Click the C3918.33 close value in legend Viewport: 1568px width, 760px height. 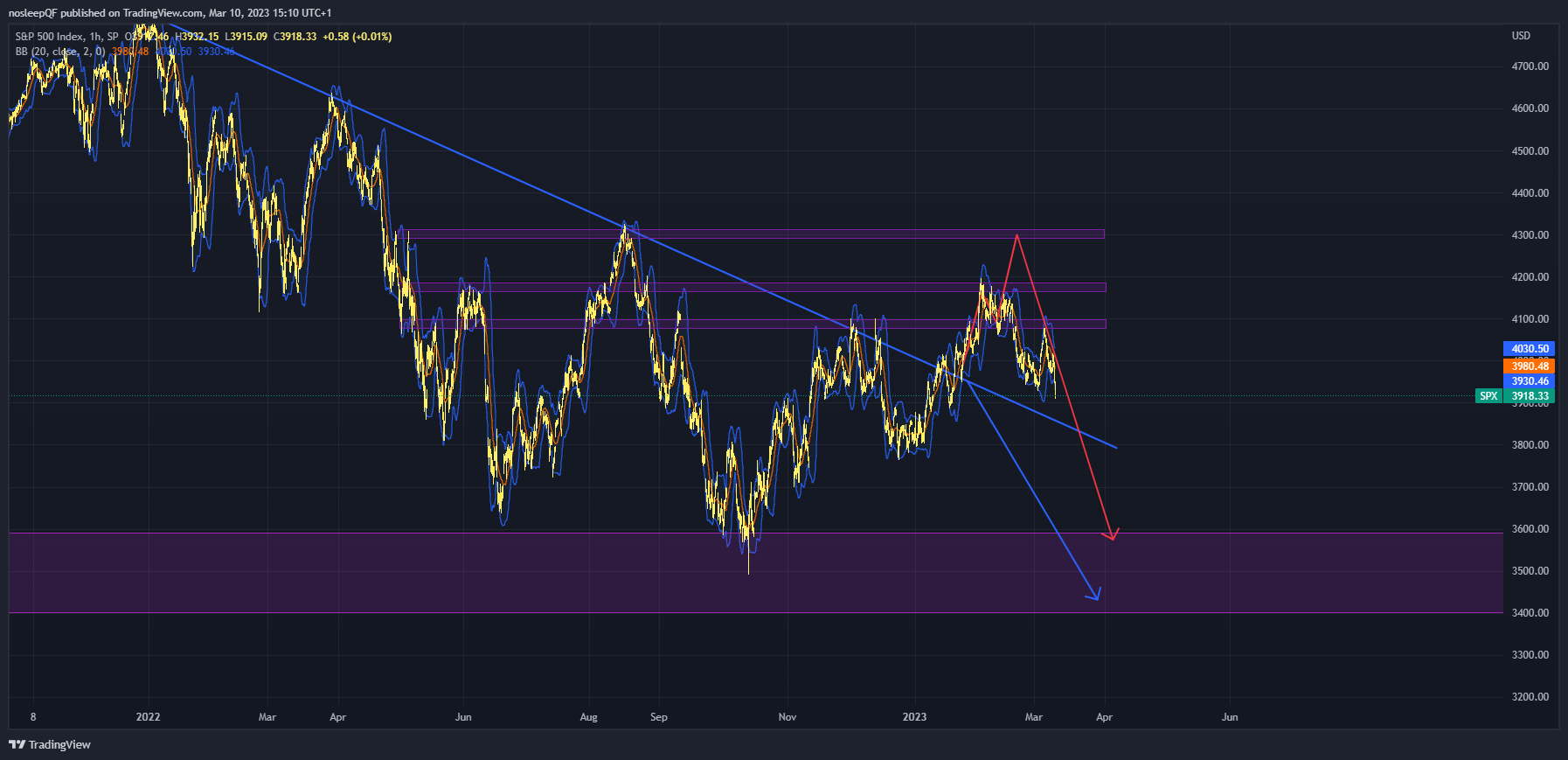[x=295, y=37]
